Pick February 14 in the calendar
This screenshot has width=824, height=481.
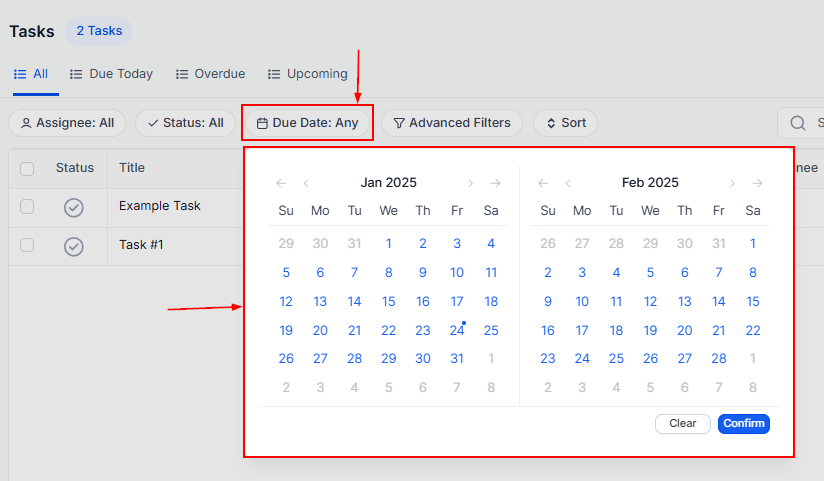pos(719,302)
